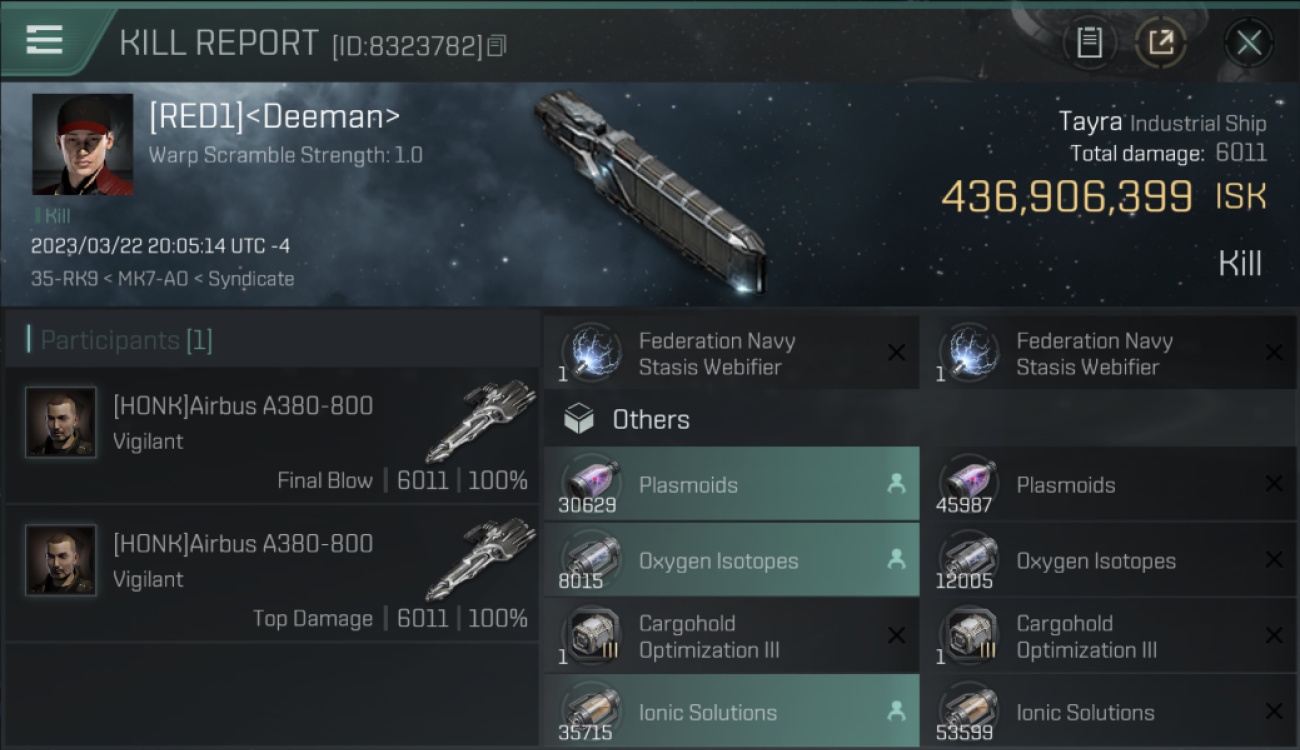Copy the kill report ID

(x=496, y=45)
